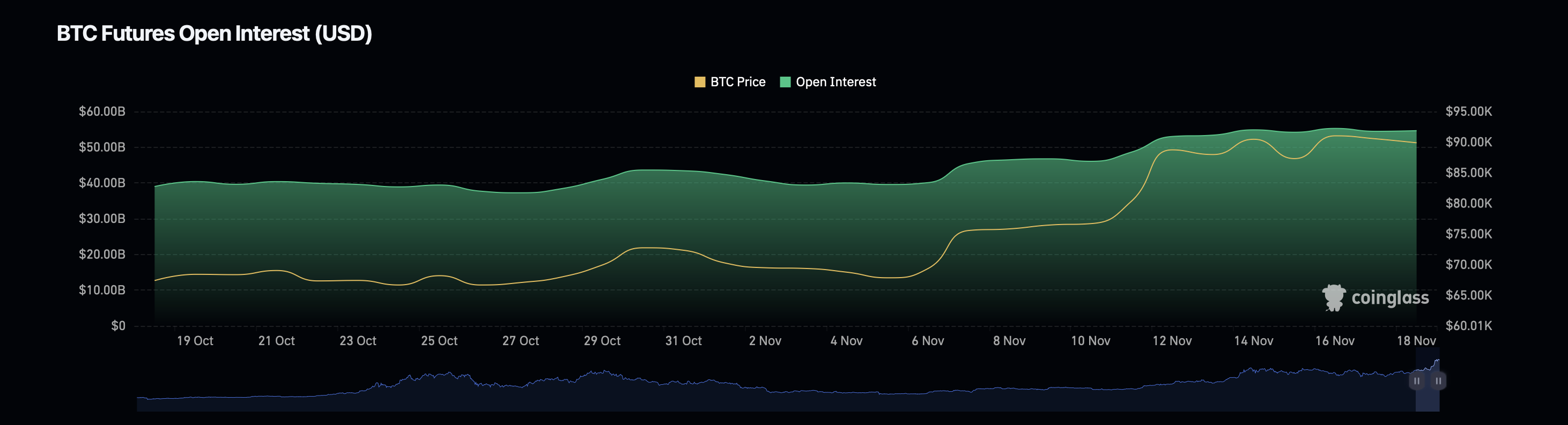Click the $95.00K right axis label

[1469, 111]
